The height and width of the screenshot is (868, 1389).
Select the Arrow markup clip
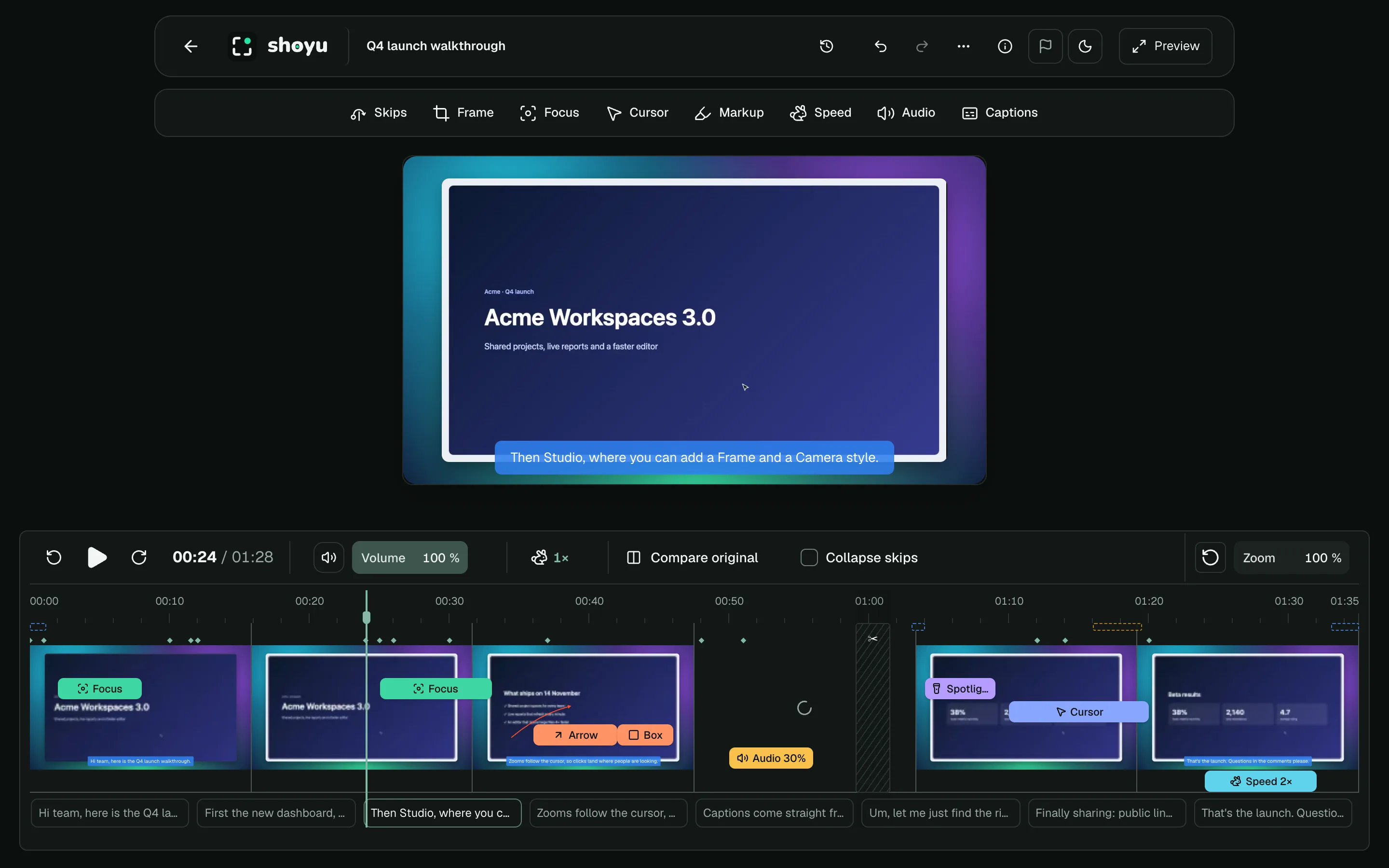[575, 735]
